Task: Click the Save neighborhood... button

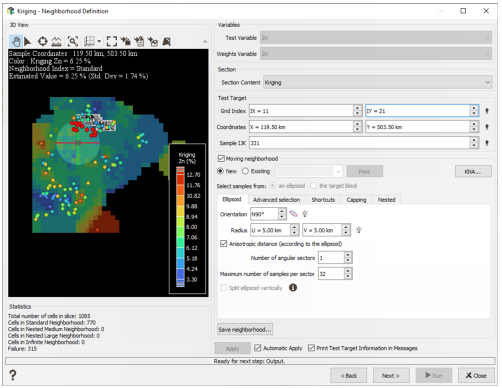Action: [245, 329]
